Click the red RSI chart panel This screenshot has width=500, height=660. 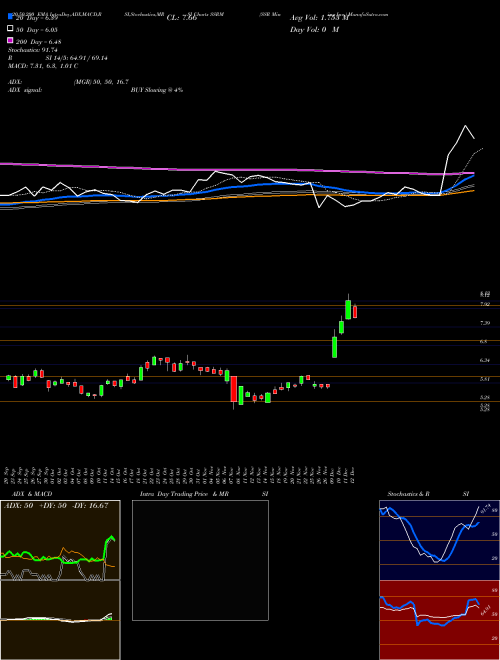pos(439,620)
